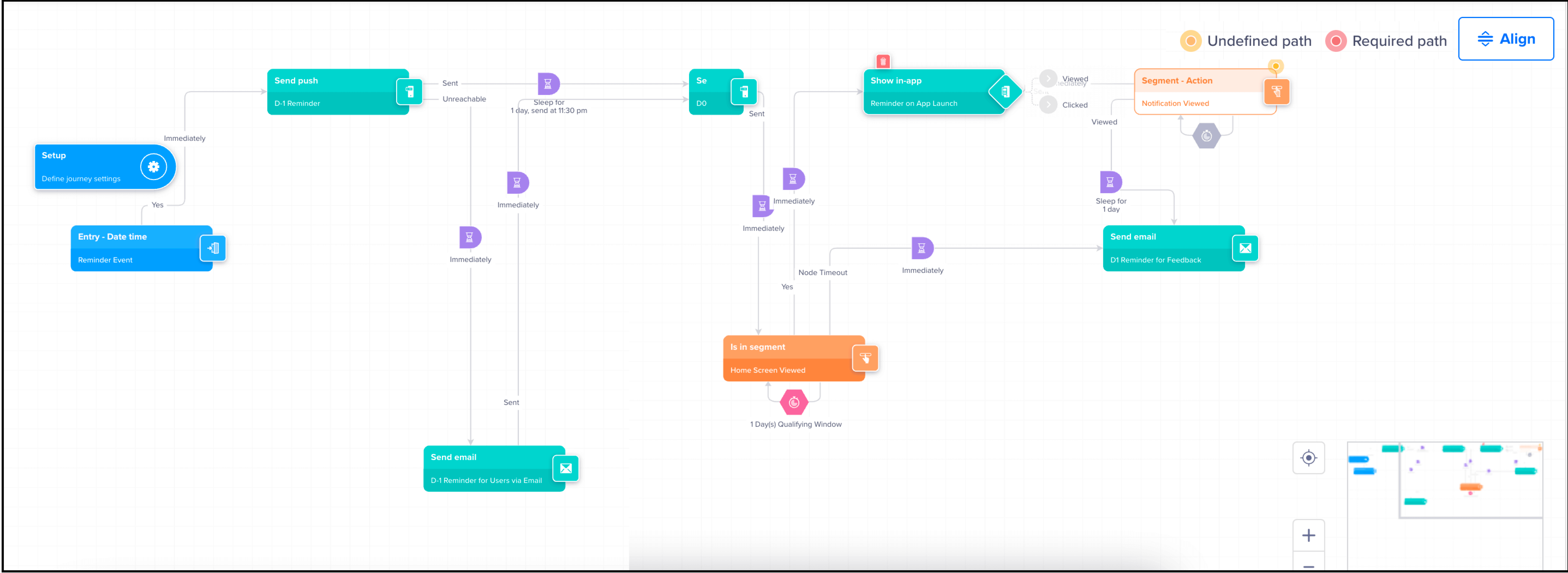Click the grey timer hexagon below Notification Viewed

click(x=1207, y=136)
